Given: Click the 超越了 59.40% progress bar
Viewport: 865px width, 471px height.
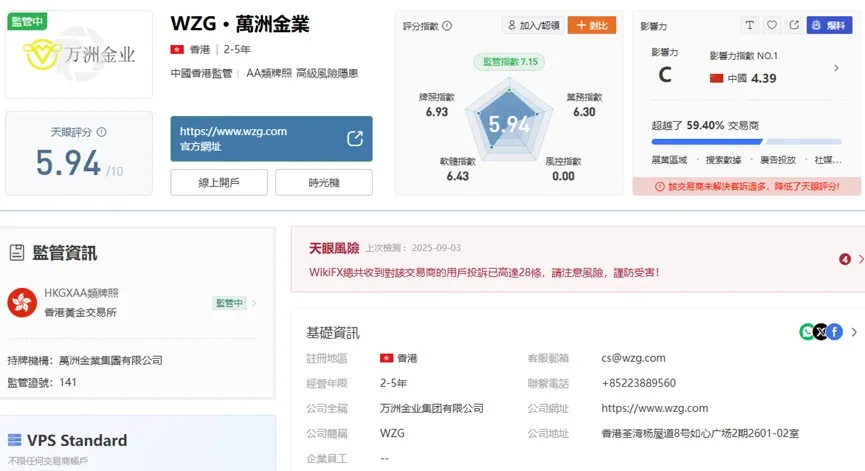Looking at the screenshot, I should [746, 142].
